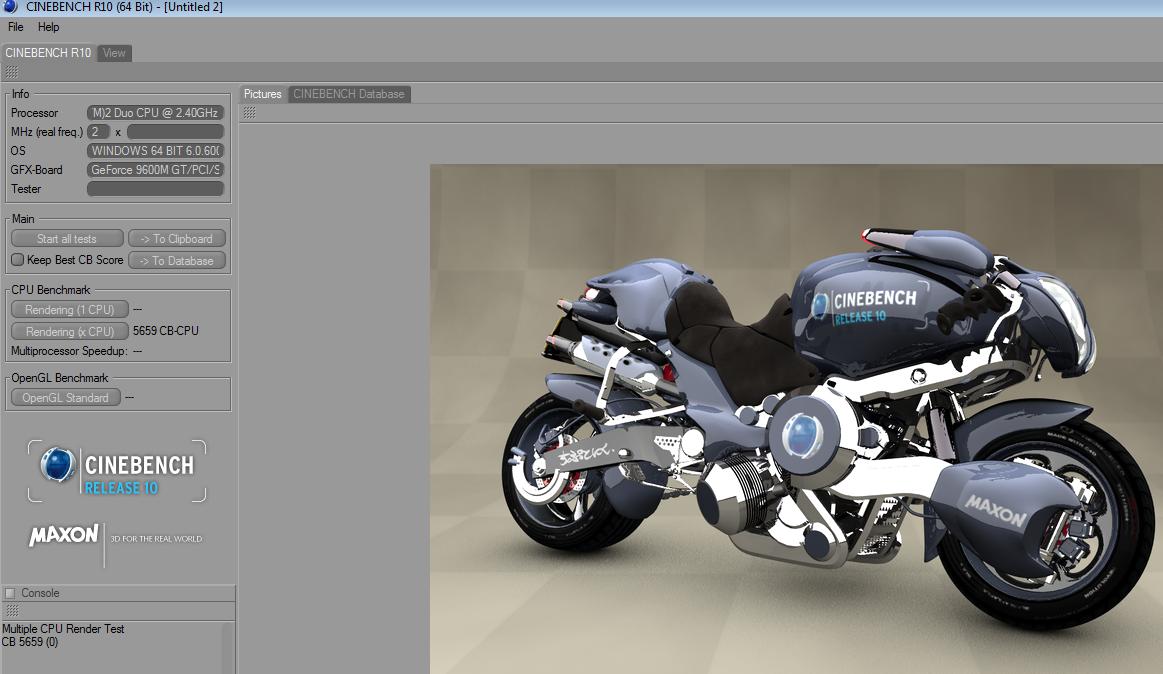Image resolution: width=1163 pixels, height=674 pixels.
Task: Click the CINEBENCH app icon in title bar
Action: (10, 7)
